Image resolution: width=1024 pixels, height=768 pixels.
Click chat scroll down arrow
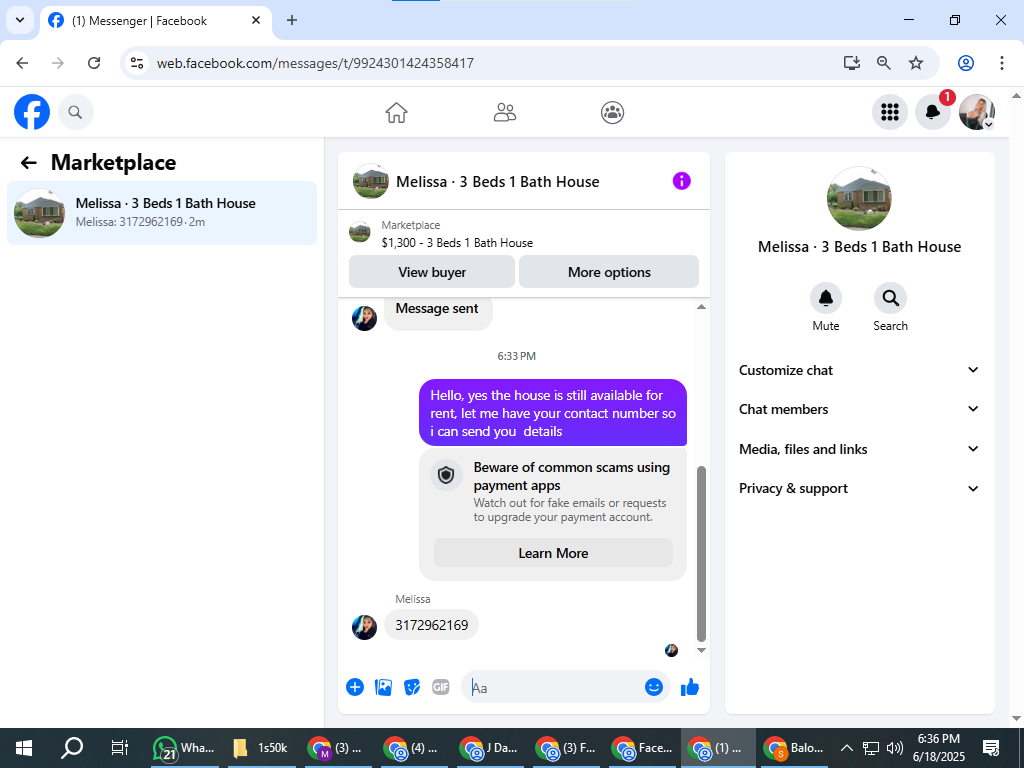pos(701,650)
